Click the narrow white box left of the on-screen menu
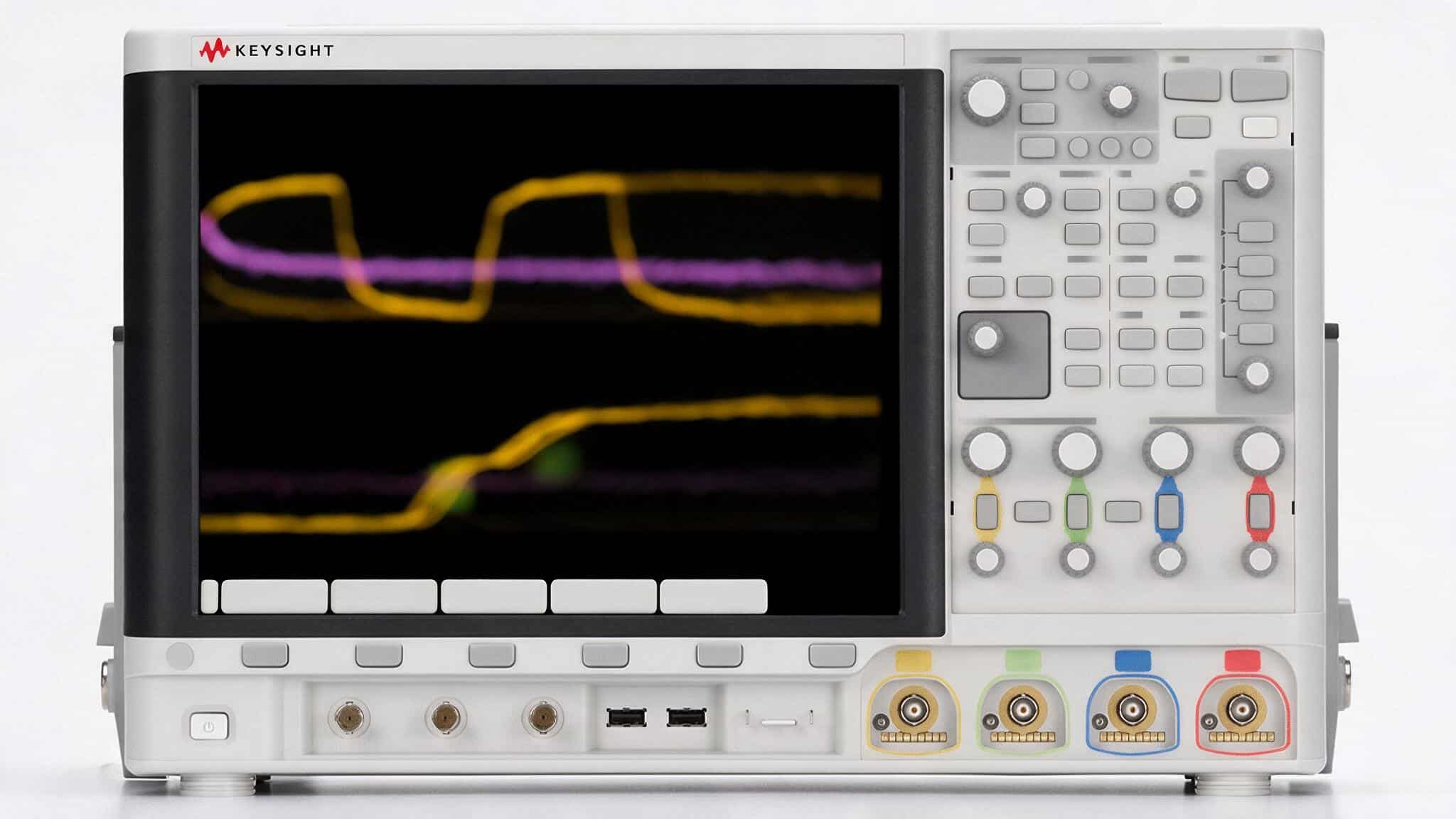 pyautogui.click(x=209, y=596)
